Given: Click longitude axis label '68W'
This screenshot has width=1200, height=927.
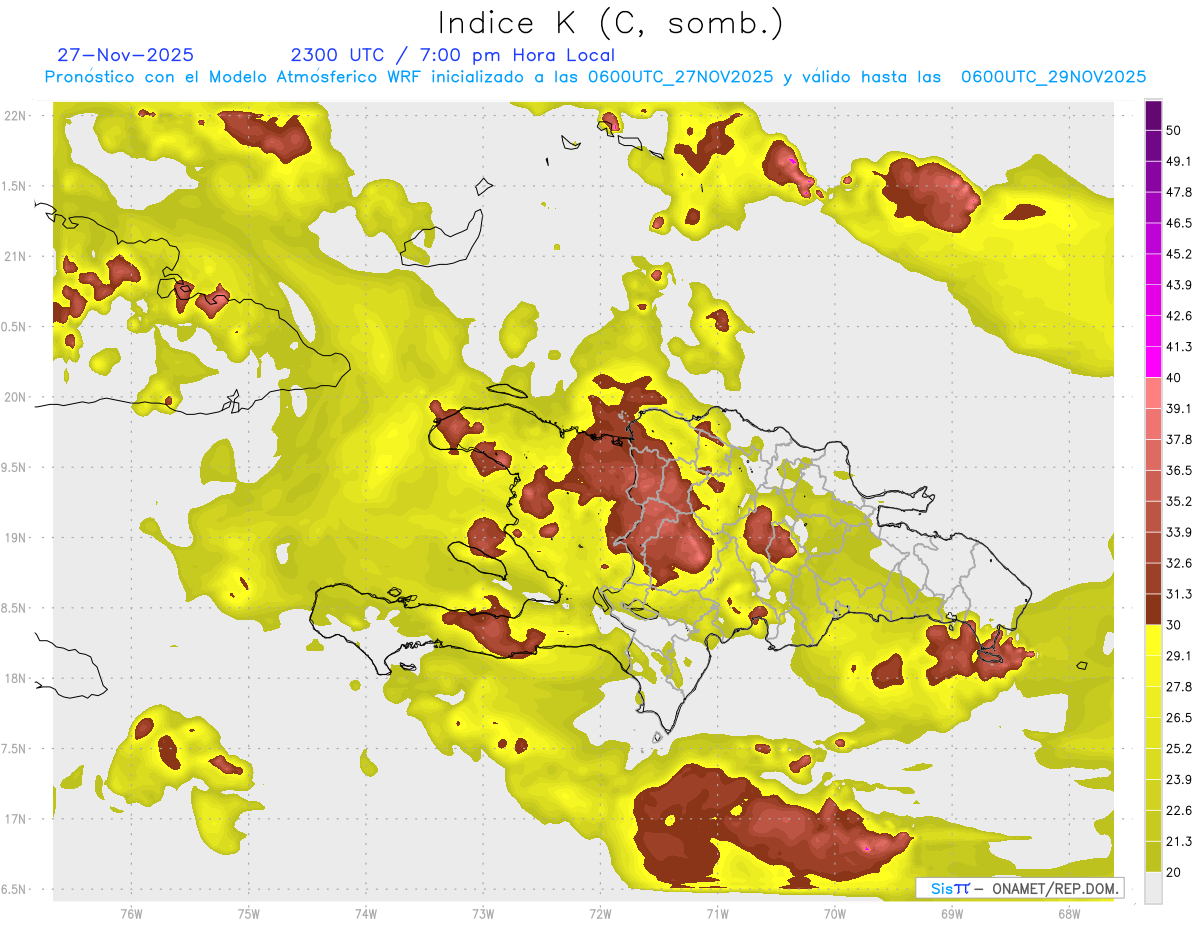Looking at the screenshot, I should point(1069,914).
